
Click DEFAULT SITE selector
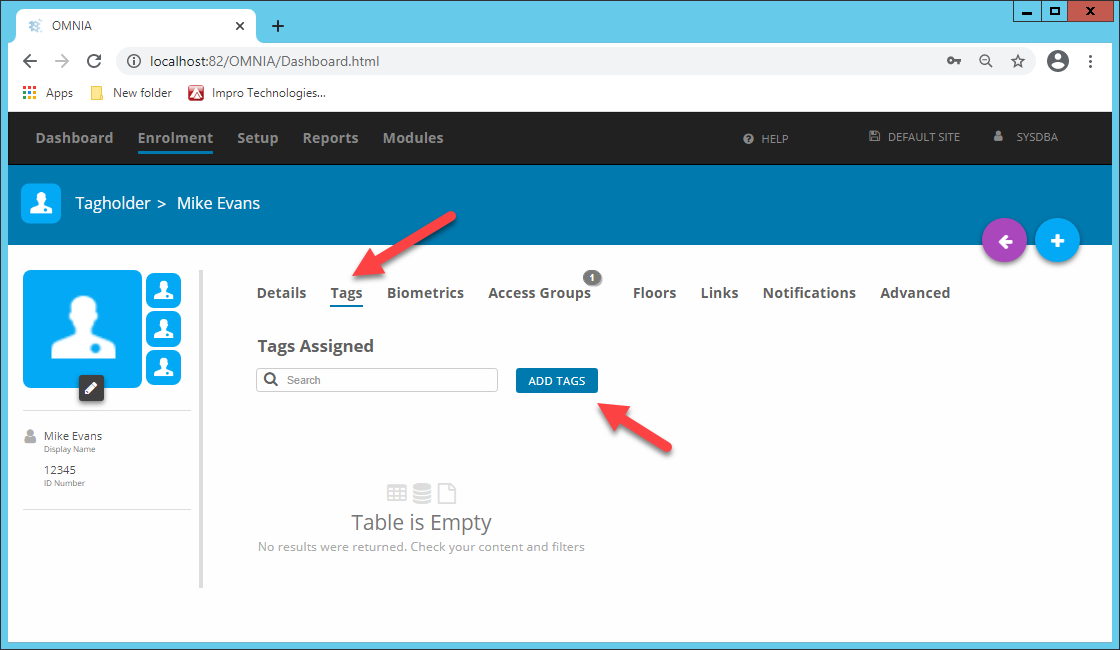914,136
